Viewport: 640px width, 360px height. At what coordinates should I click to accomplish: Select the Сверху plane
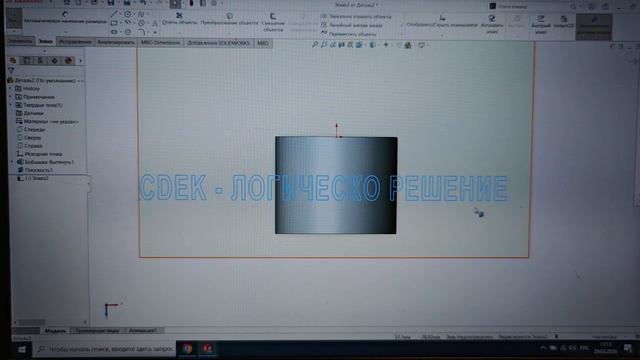tap(29, 138)
